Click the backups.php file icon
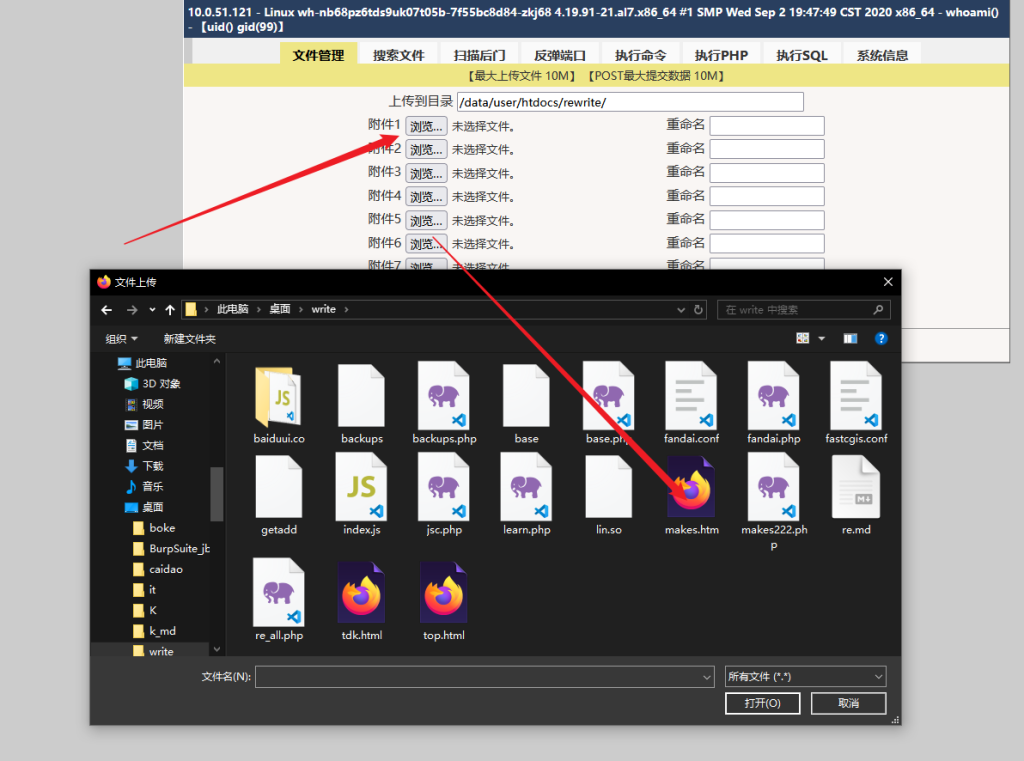The image size is (1024, 761). (x=443, y=399)
